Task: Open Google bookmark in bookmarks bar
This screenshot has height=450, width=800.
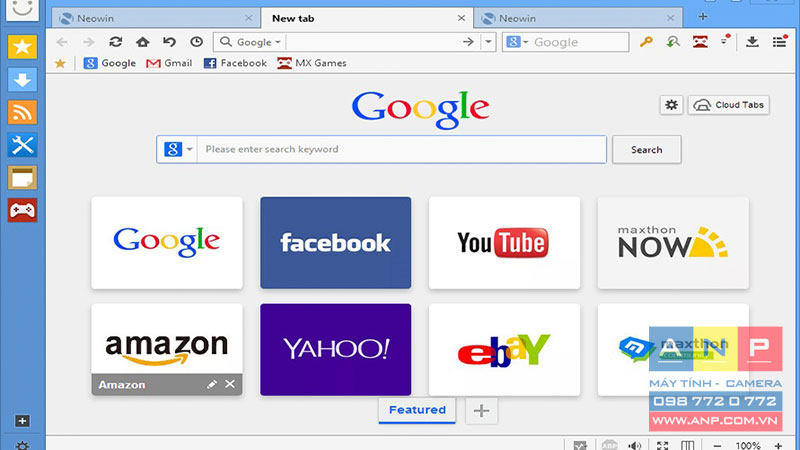Action: click(110, 63)
